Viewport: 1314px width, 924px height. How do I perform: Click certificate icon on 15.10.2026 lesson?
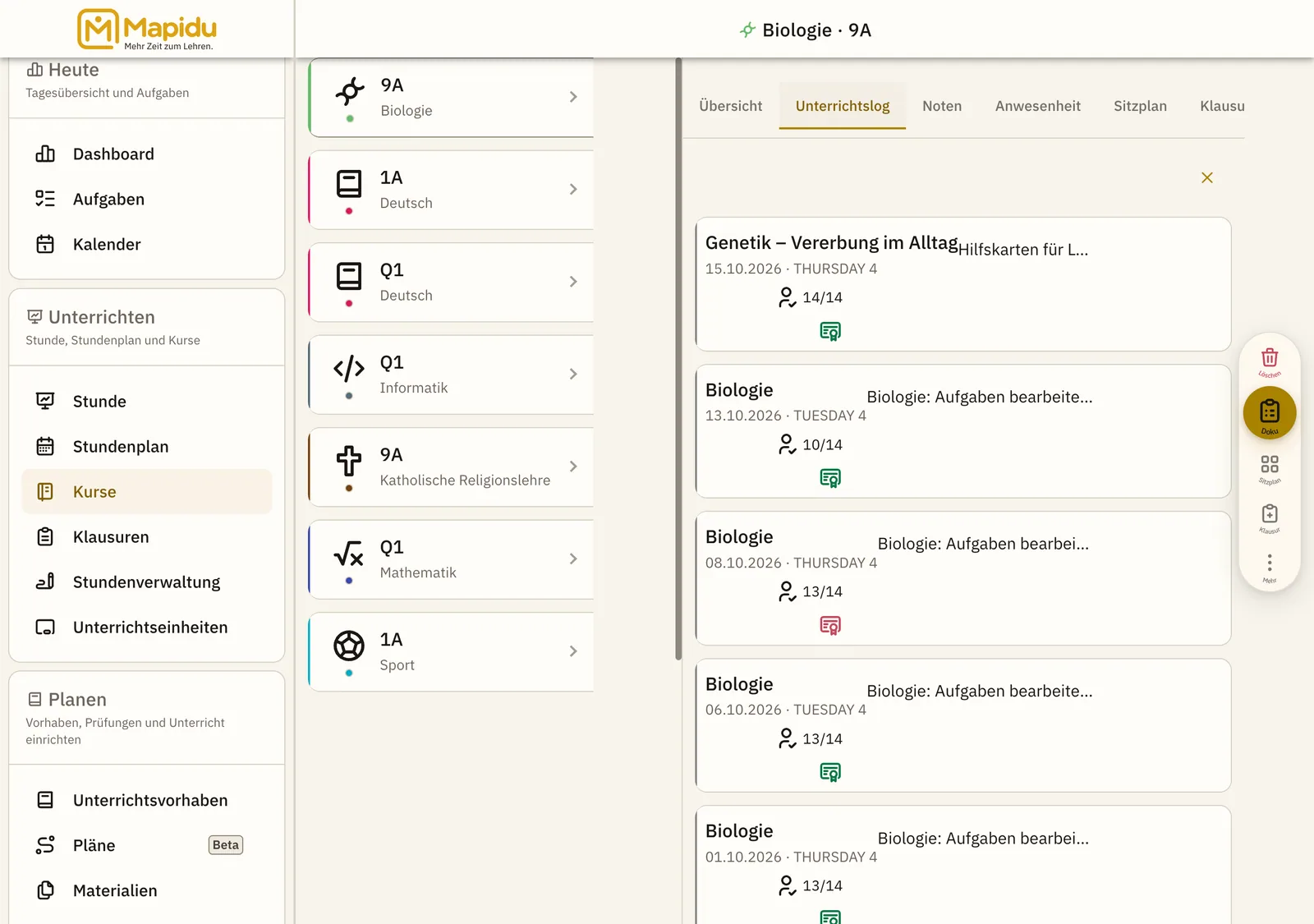coord(830,331)
